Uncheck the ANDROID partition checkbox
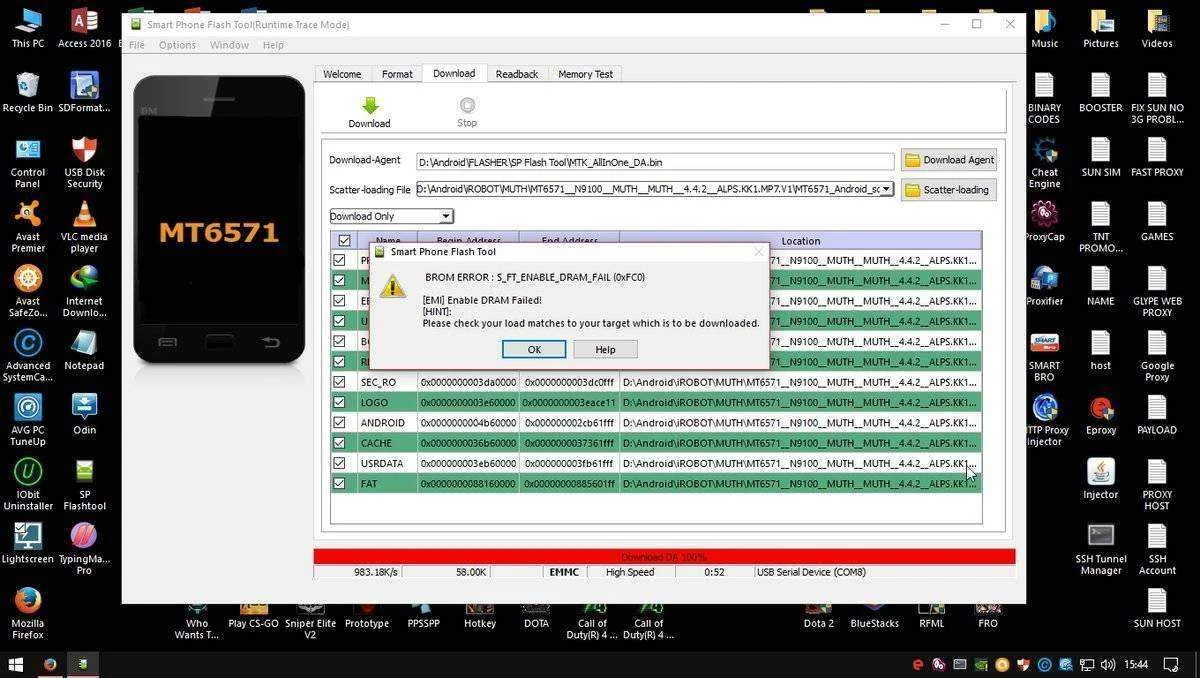 point(339,423)
